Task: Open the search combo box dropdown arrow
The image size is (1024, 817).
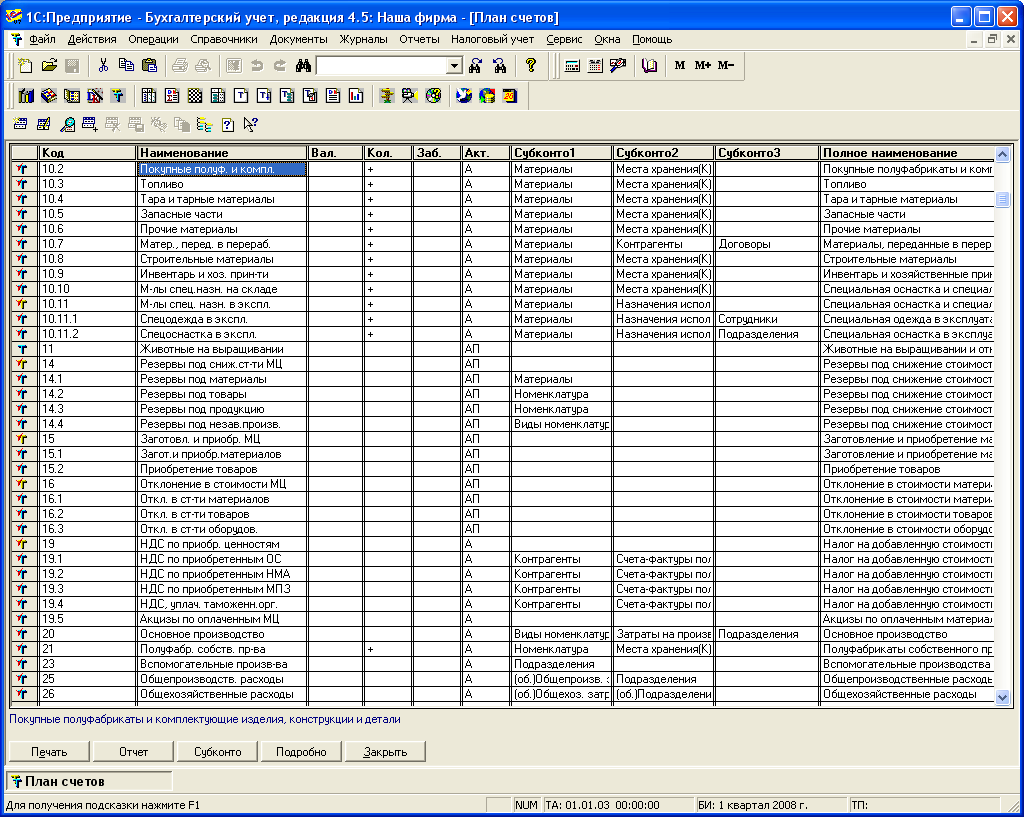Action: 455,65
